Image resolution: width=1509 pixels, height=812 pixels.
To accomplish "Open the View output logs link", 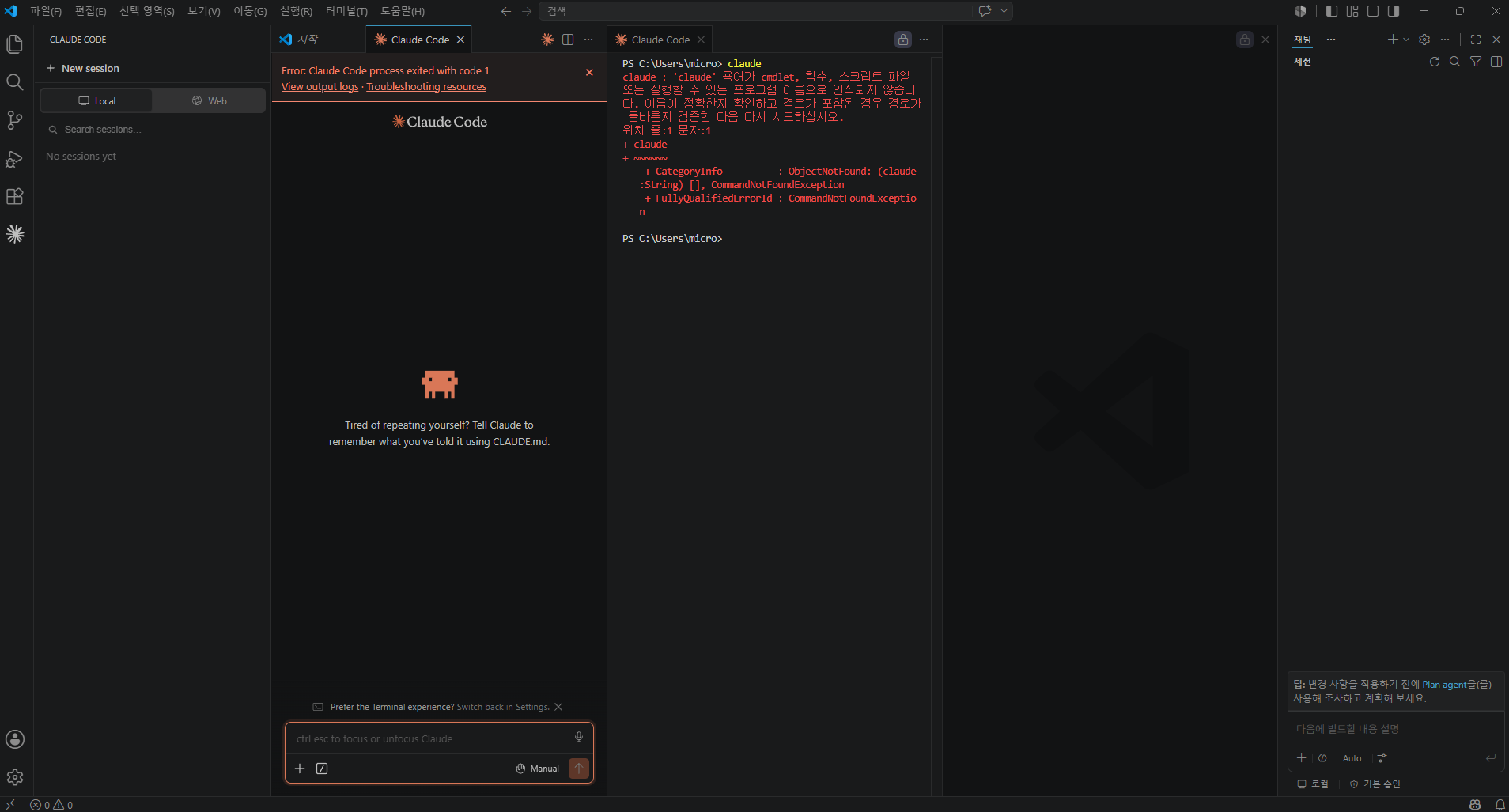I will (x=320, y=87).
